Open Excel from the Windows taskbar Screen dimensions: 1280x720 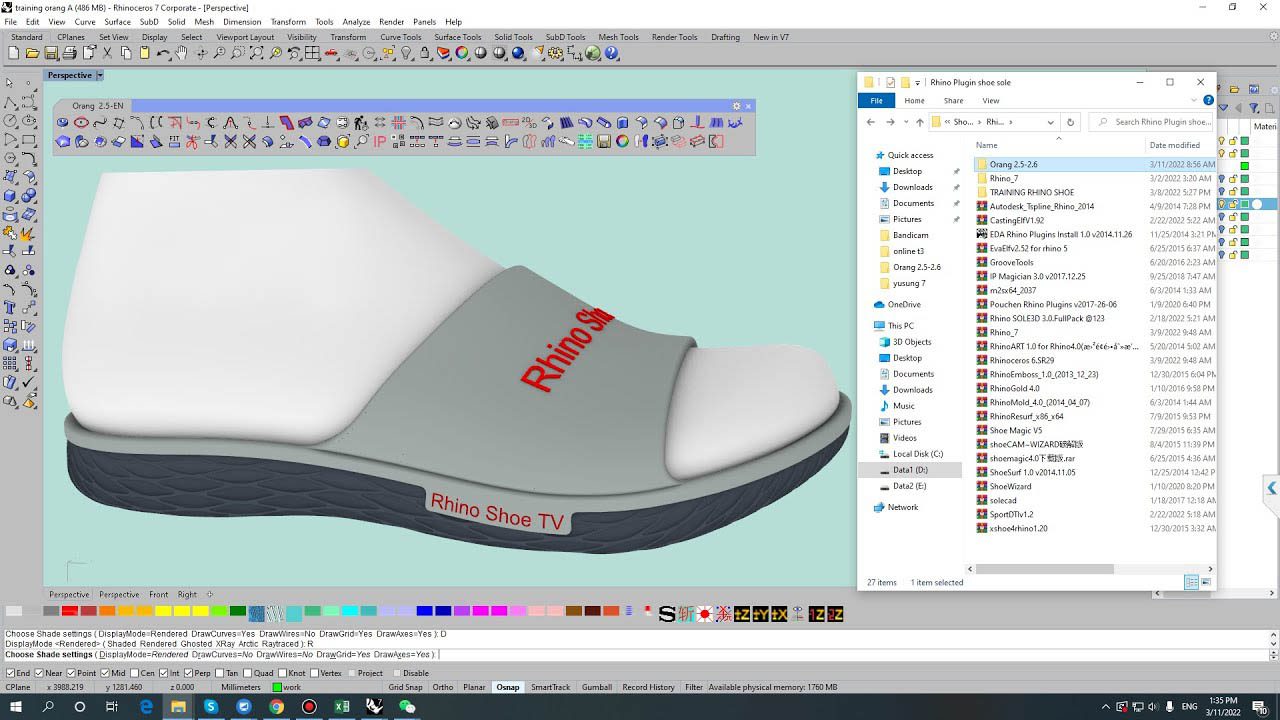tap(342, 706)
